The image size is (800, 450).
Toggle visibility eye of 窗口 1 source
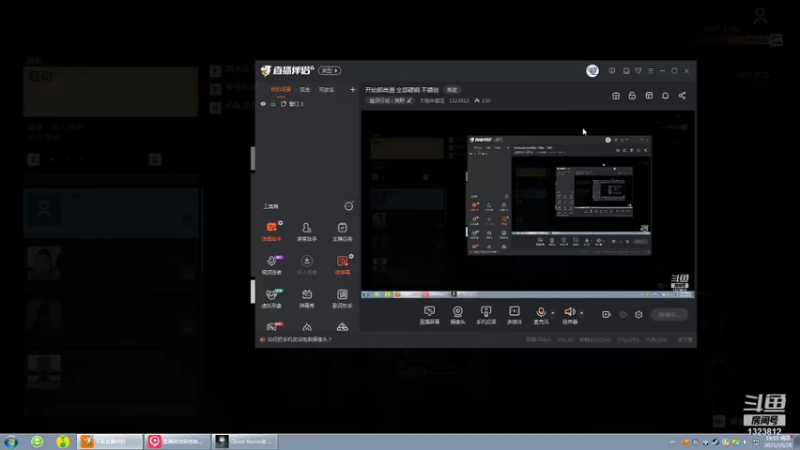263,104
